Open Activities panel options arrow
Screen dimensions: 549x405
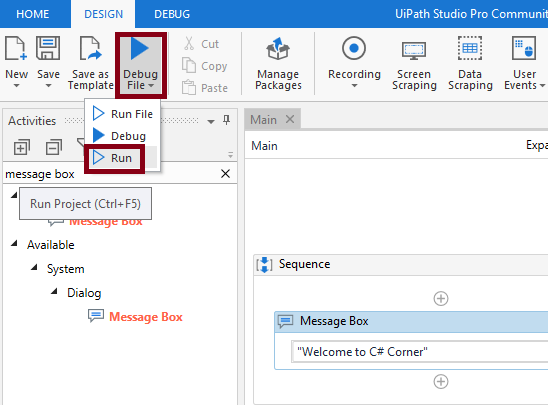point(211,121)
